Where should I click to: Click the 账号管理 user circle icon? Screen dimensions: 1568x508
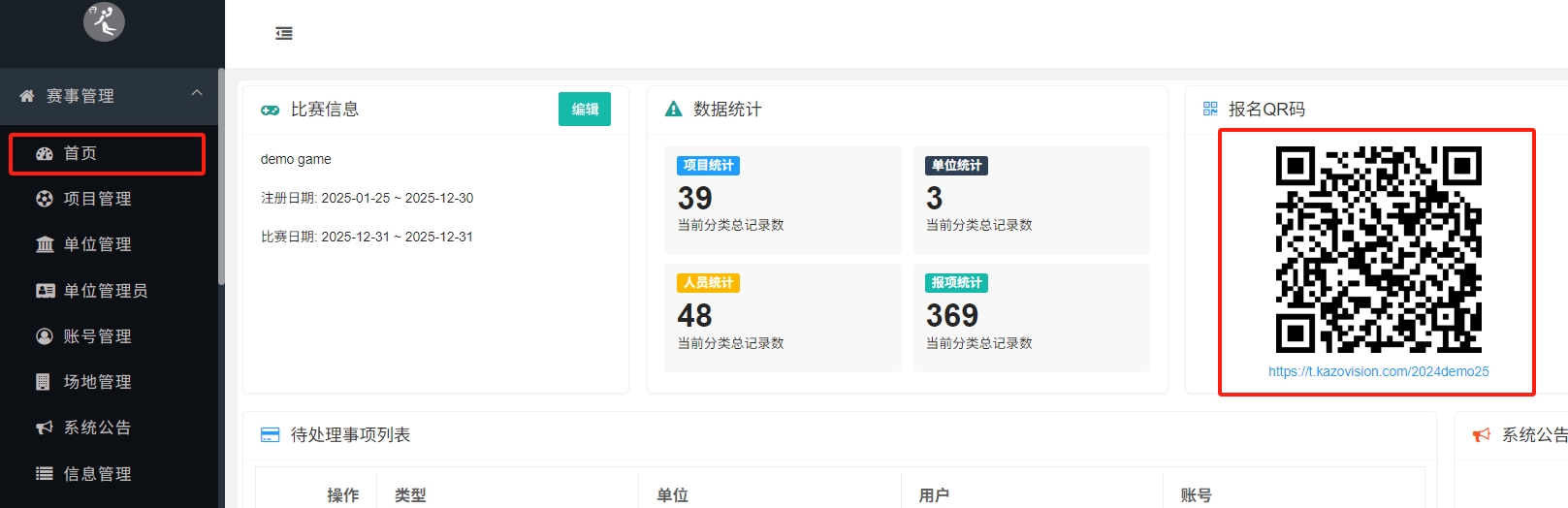point(45,336)
